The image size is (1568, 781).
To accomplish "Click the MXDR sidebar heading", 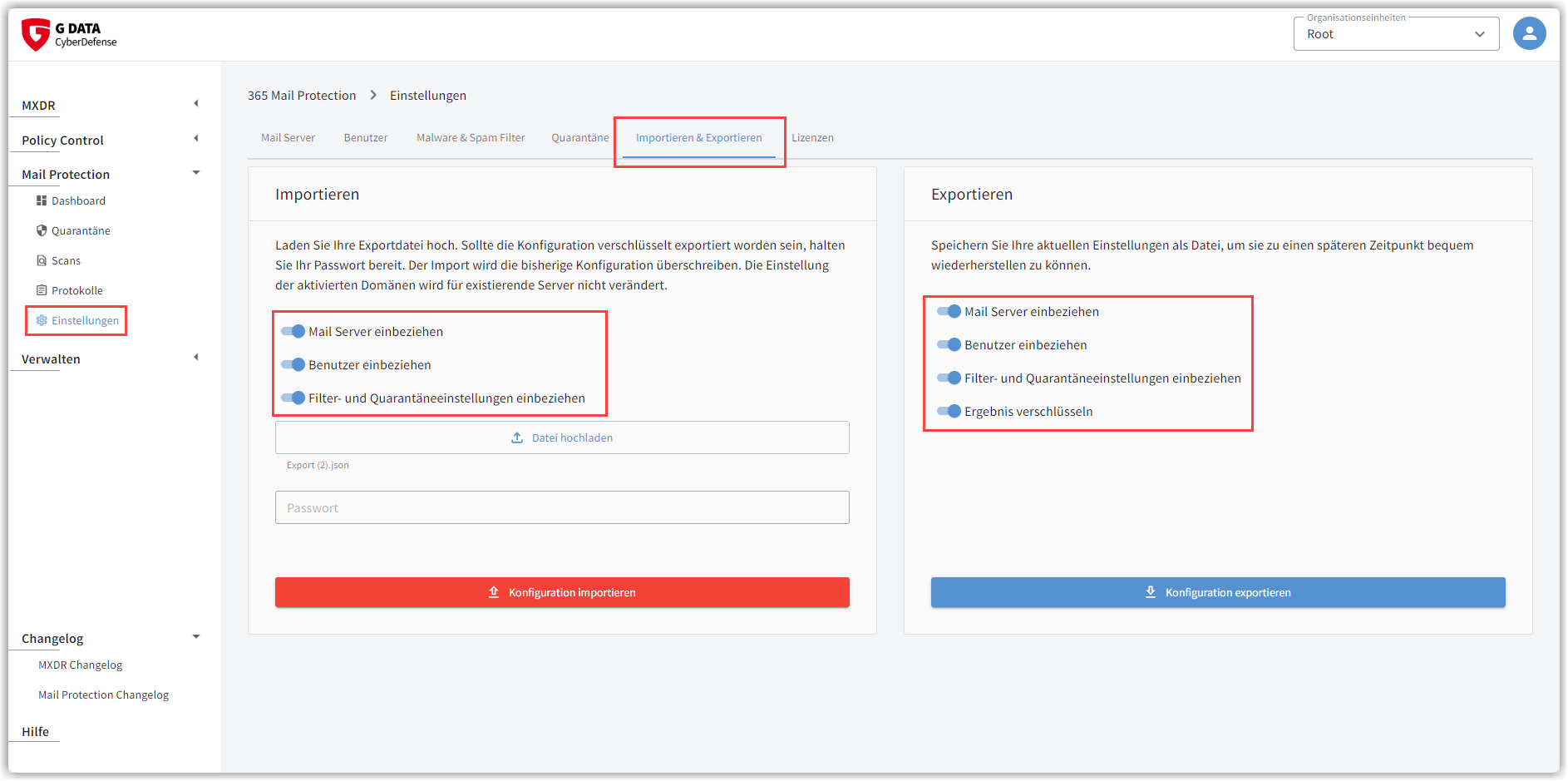I will pos(38,106).
